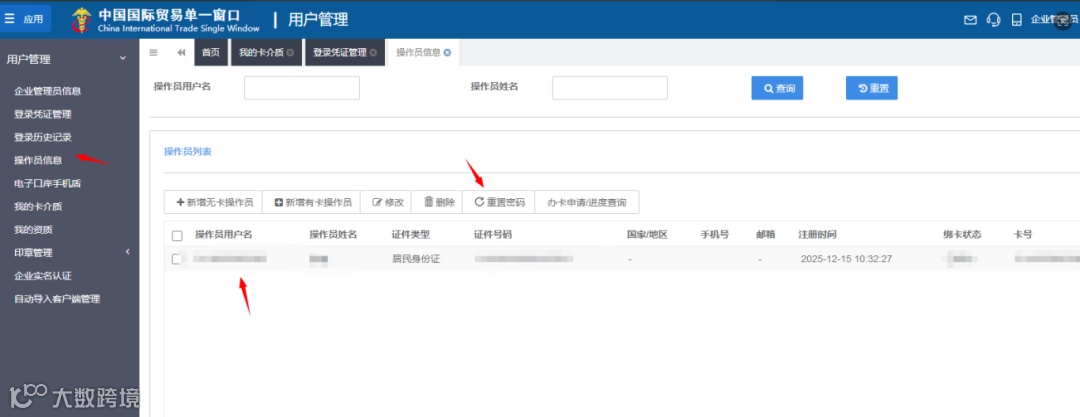Open 登录历史记录 in sidebar
1080x417 pixels.
tap(43, 137)
